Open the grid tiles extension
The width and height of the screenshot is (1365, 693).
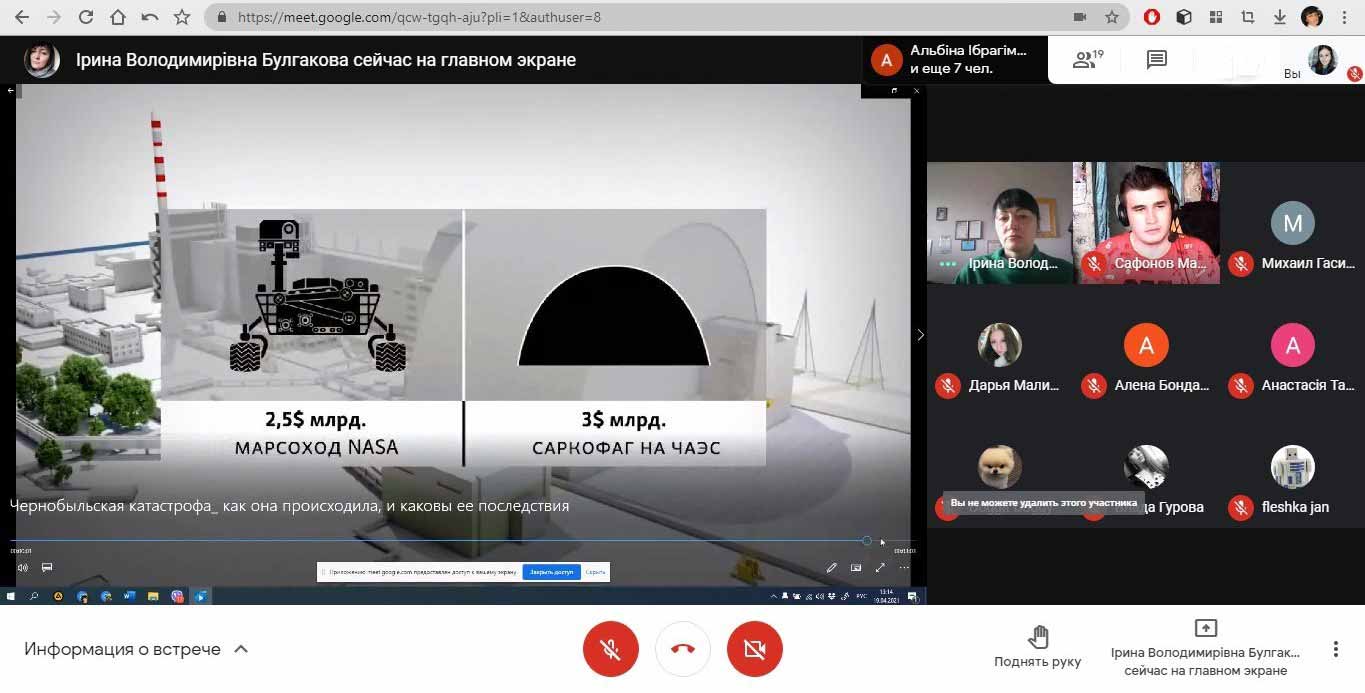tap(1216, 17)
